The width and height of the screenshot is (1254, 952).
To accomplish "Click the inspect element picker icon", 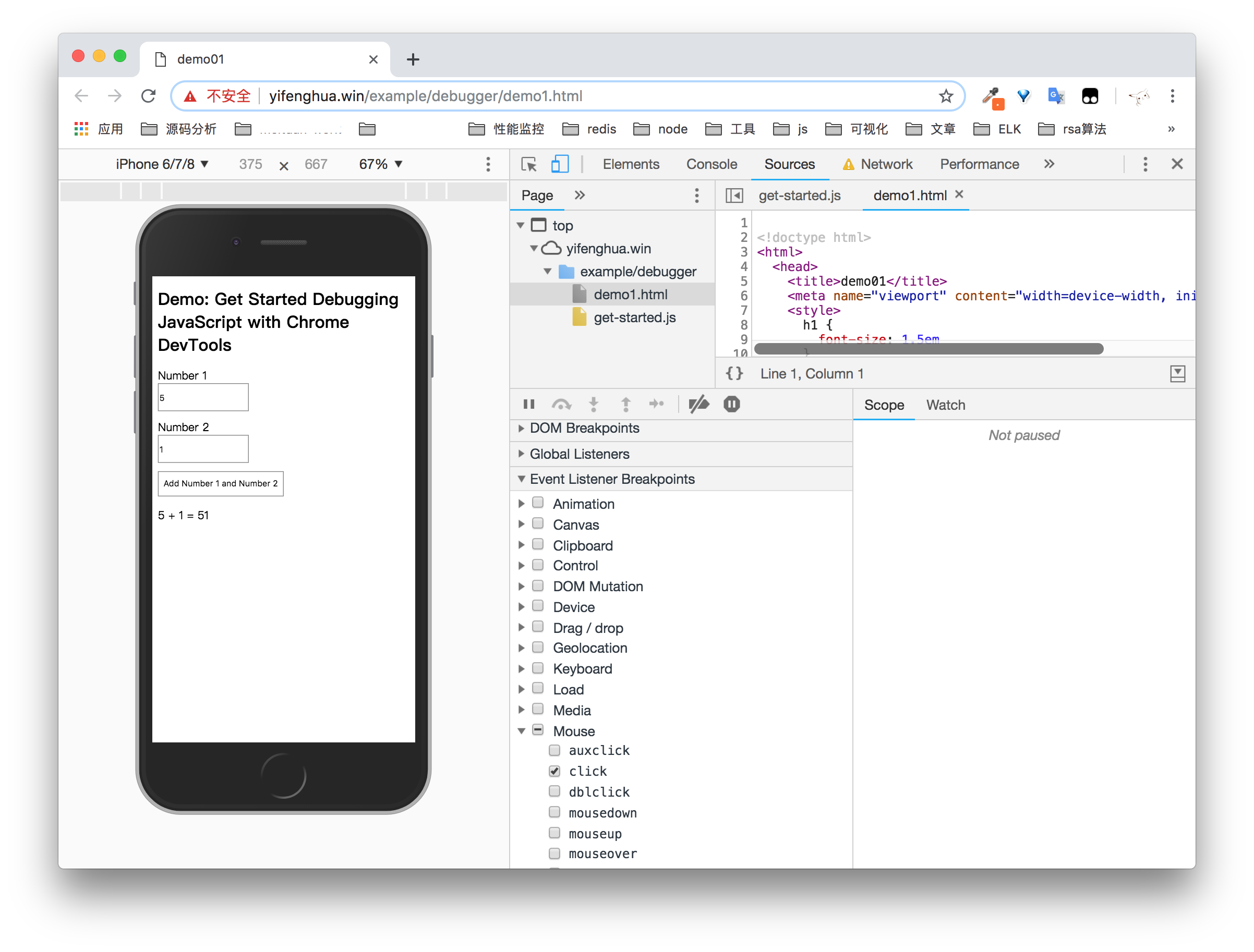I will tap(528, 164).
